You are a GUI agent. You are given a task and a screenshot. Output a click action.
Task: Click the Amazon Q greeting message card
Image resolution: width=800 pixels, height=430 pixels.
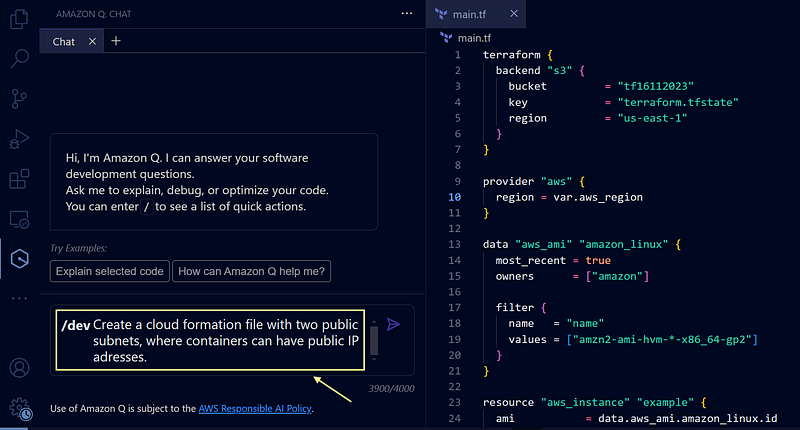point(214,182)
